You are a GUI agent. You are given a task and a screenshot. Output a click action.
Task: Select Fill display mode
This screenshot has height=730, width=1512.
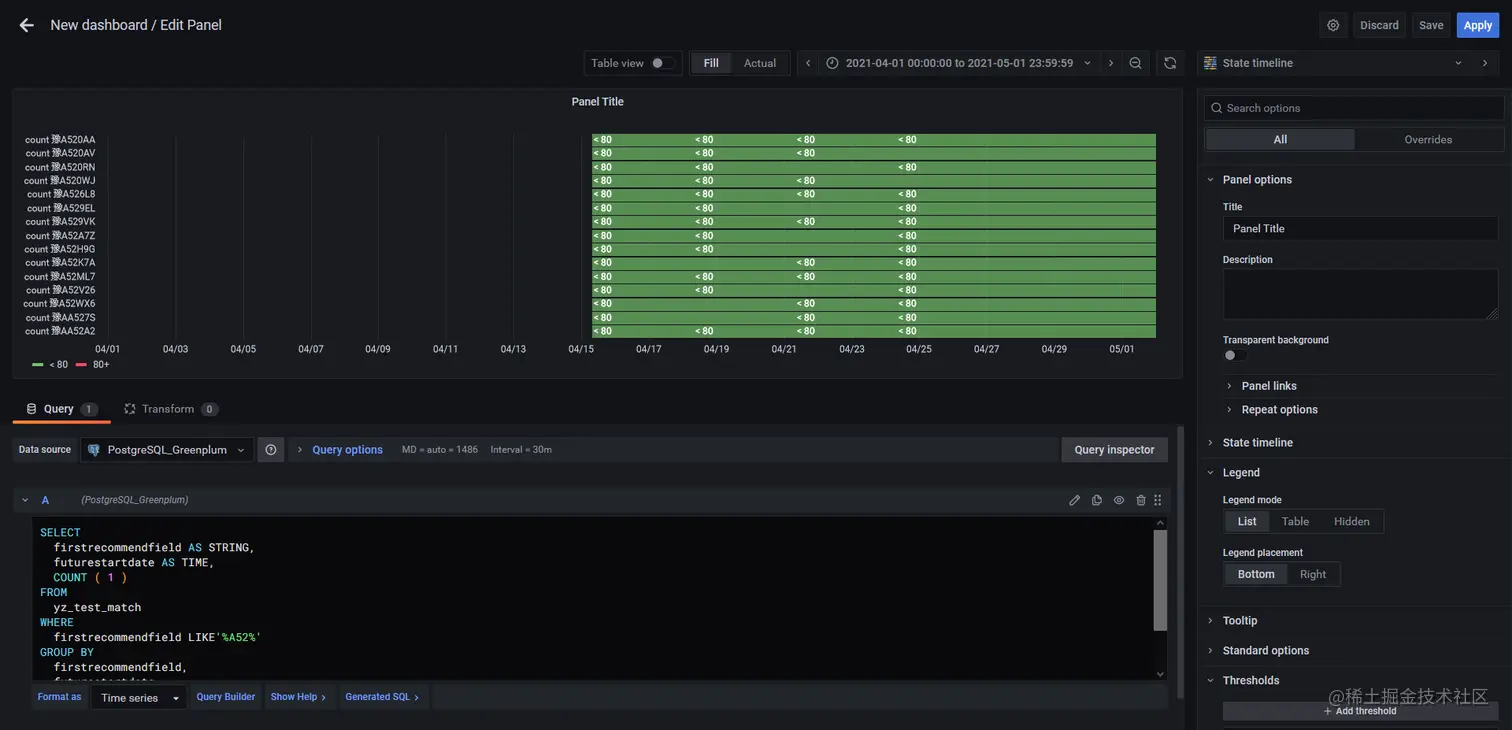click(x=711, y=63)
